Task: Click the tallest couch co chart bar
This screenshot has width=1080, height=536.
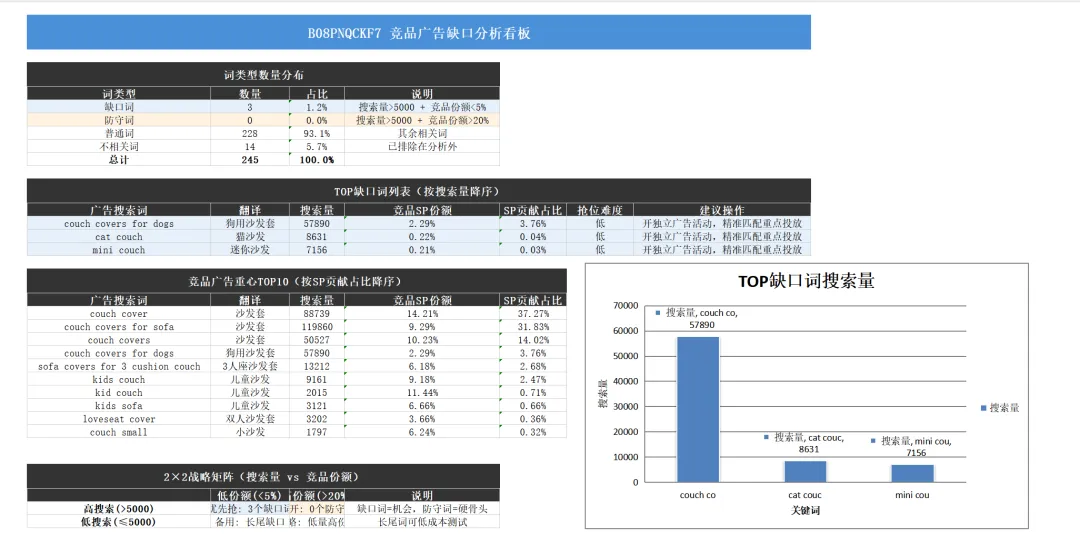Action: point(698,409)
